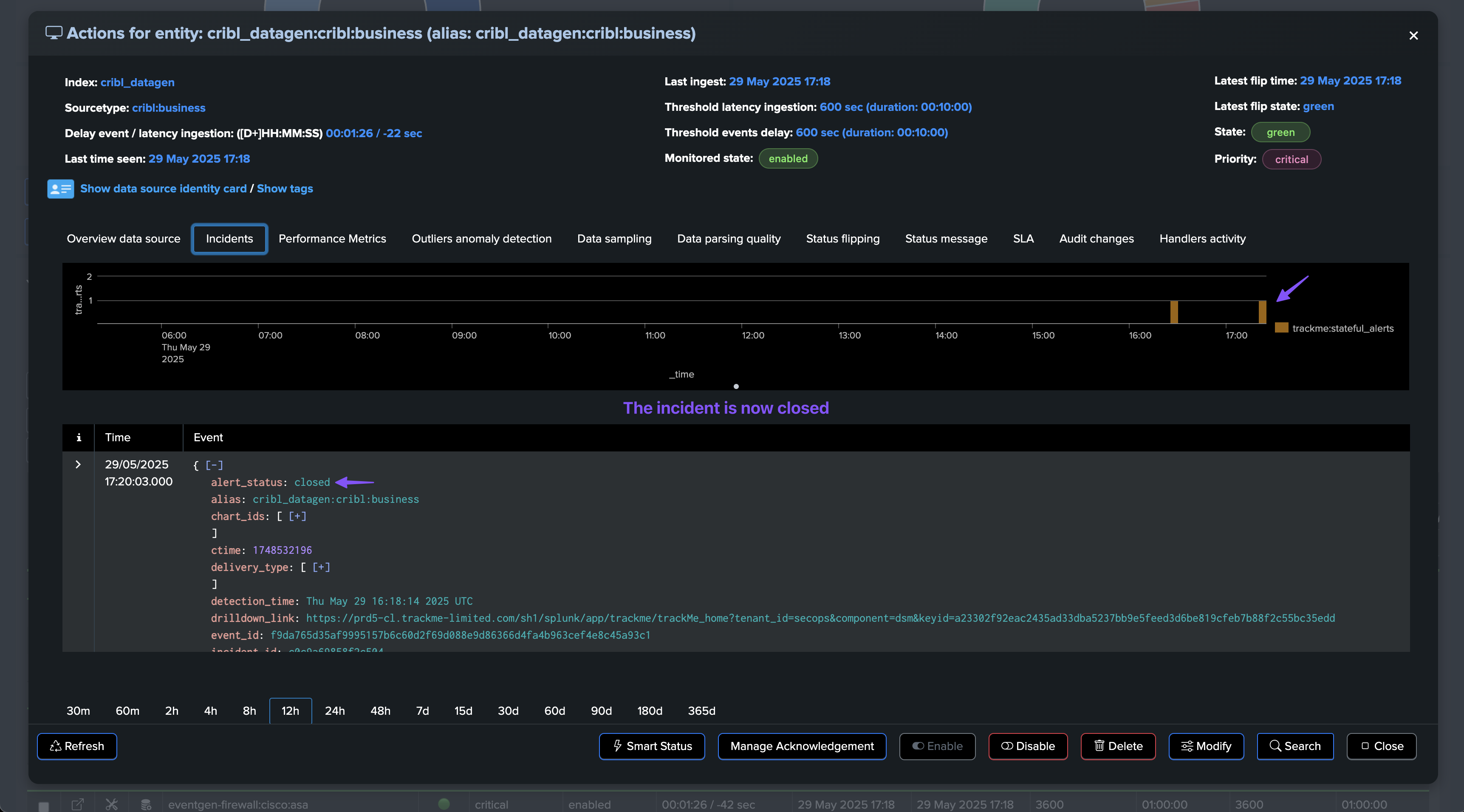Click the Enable toggle button
This screenshot has width=1464, height=812.
pos(937,746)
